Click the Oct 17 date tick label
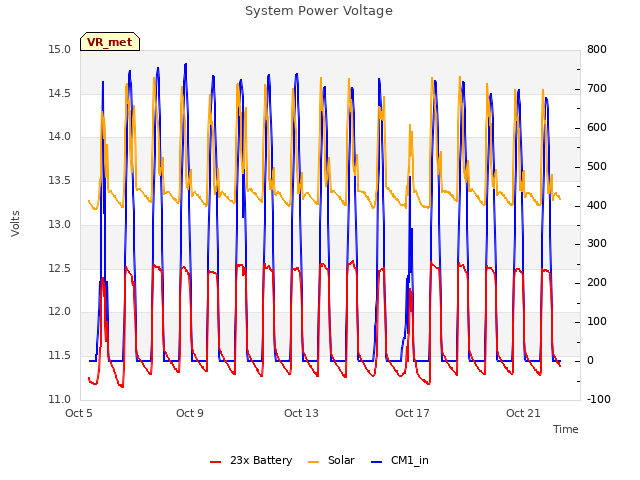 point(412,413)
